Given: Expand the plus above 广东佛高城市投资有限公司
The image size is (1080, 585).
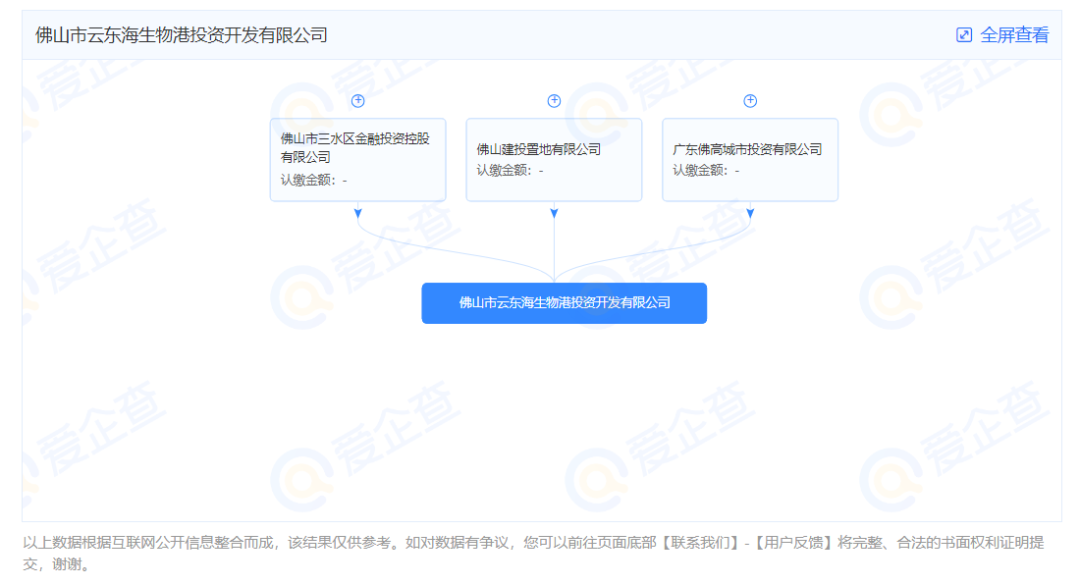Looking at the screenshot, I should [x=750, y=101].
